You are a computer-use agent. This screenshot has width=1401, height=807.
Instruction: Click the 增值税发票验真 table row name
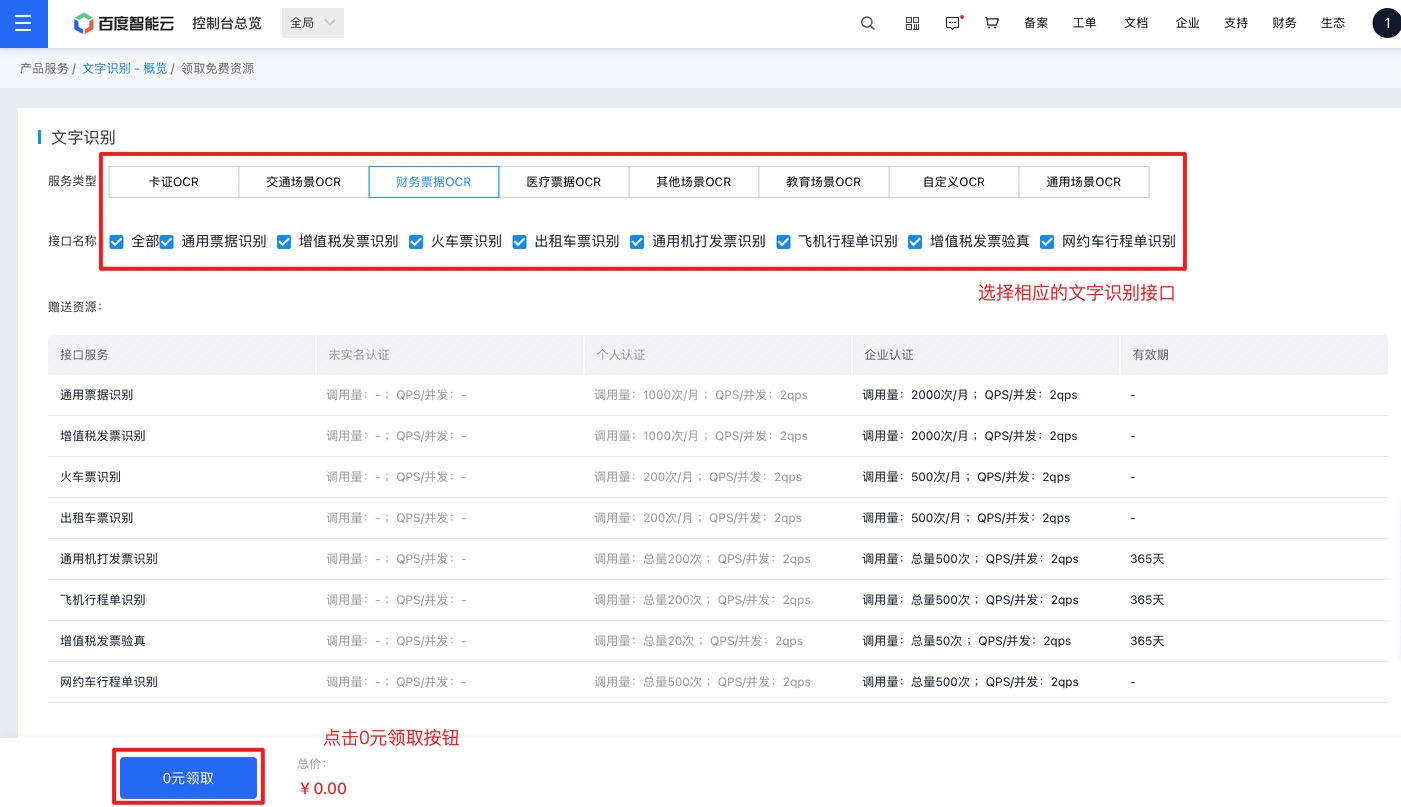102,641
